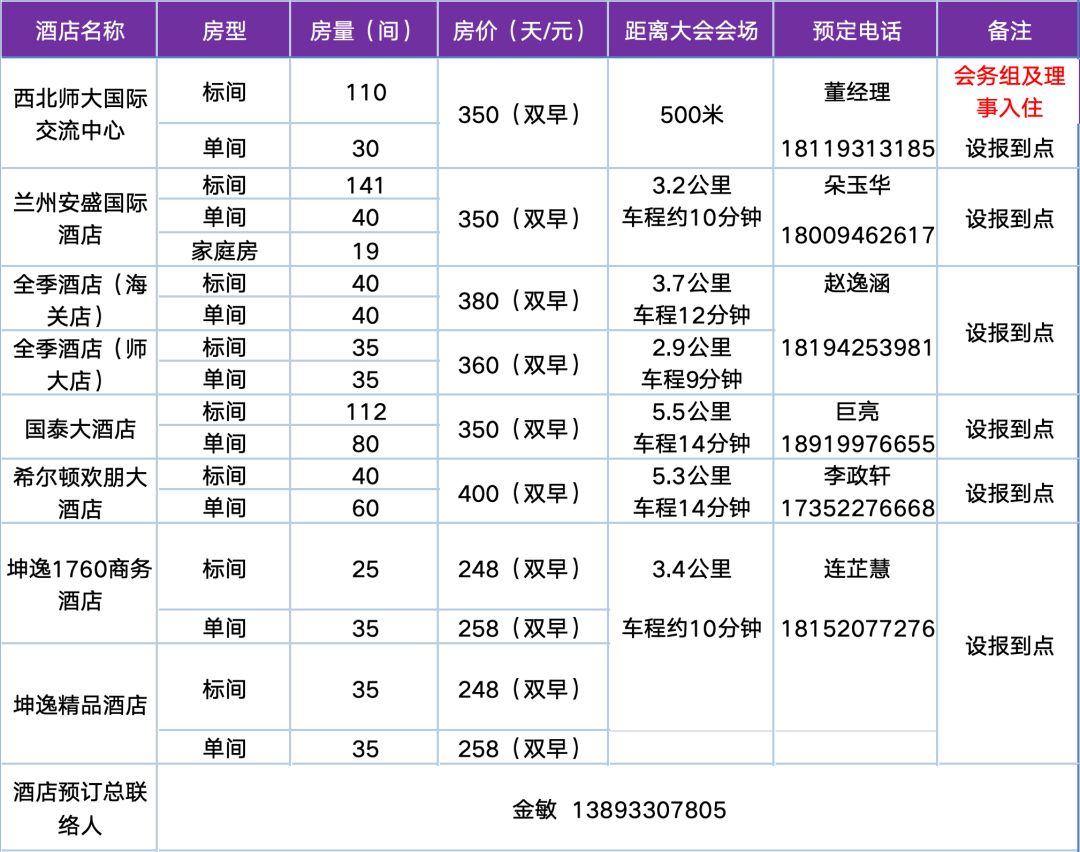Screen dimensions: 1080x852
Task: Click room count 110
Action: pyautogui.click(x=365, y=92)
